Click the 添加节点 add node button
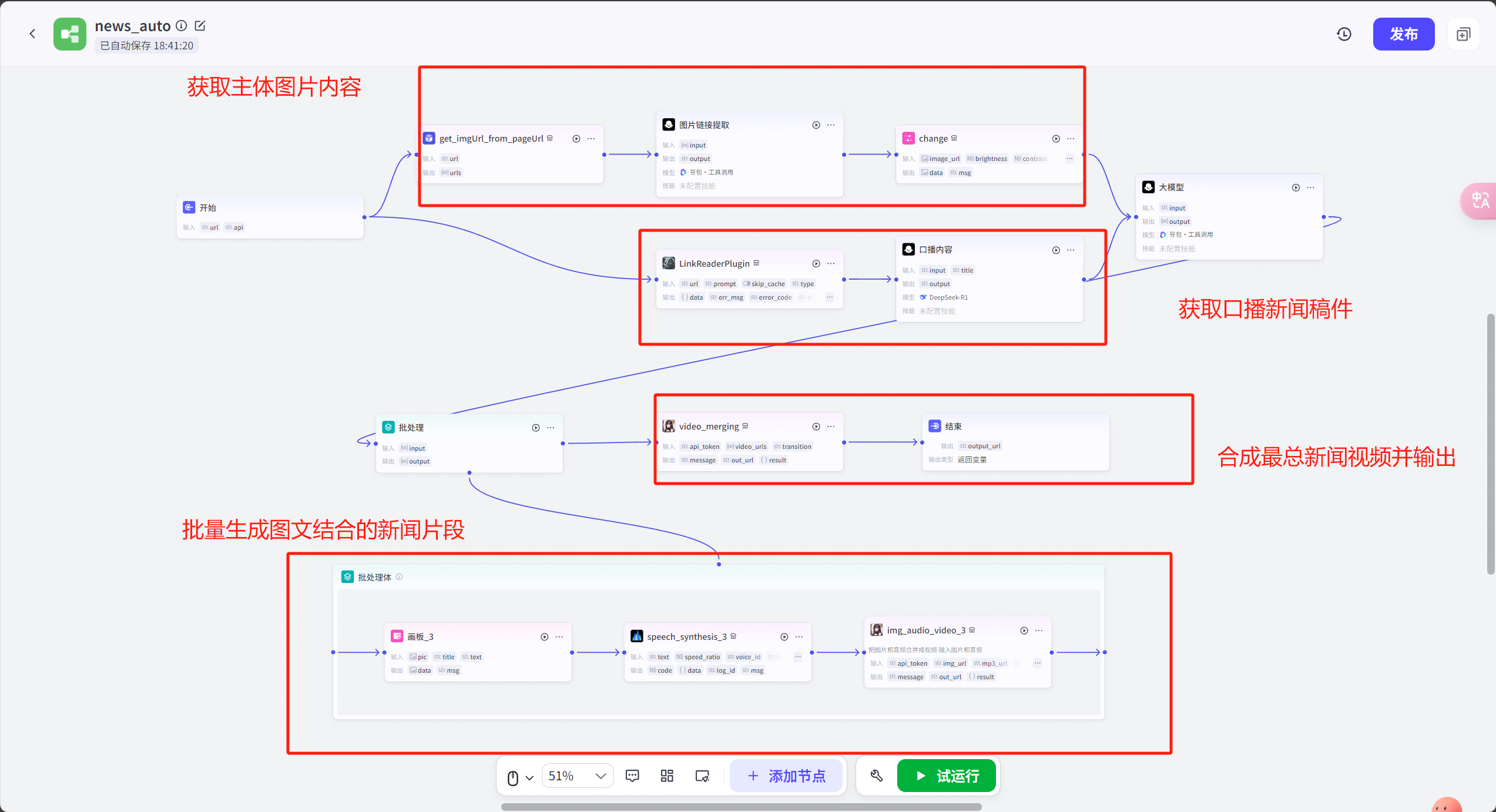Viewport: 1496px width, 812px height. click(x=786, y=776)
